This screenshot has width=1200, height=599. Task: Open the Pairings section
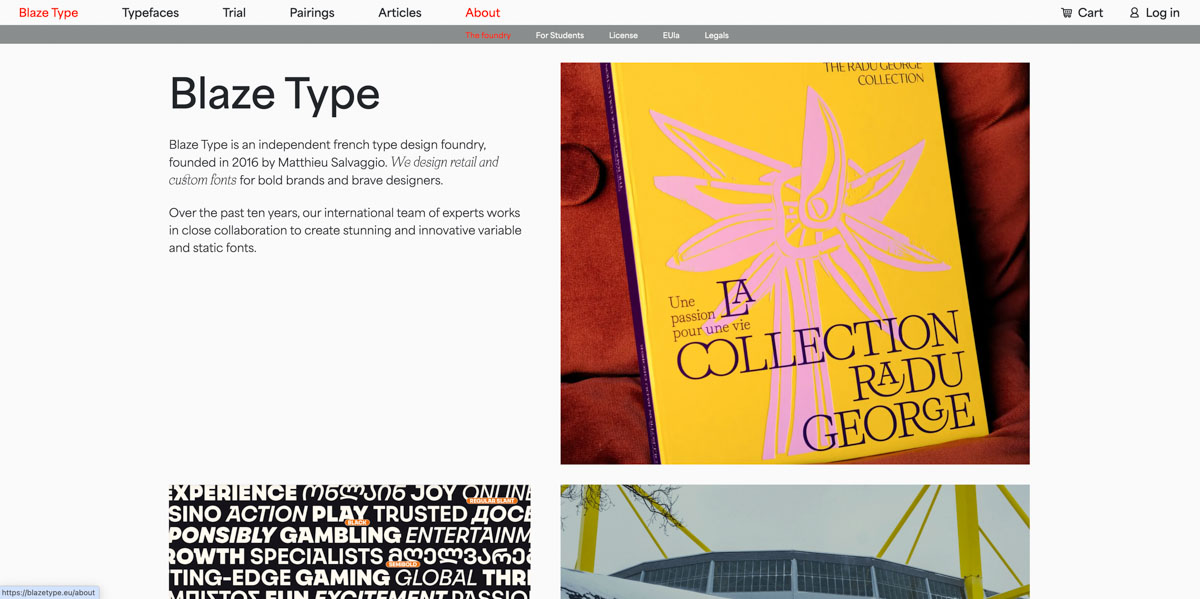tap(312, 13)
